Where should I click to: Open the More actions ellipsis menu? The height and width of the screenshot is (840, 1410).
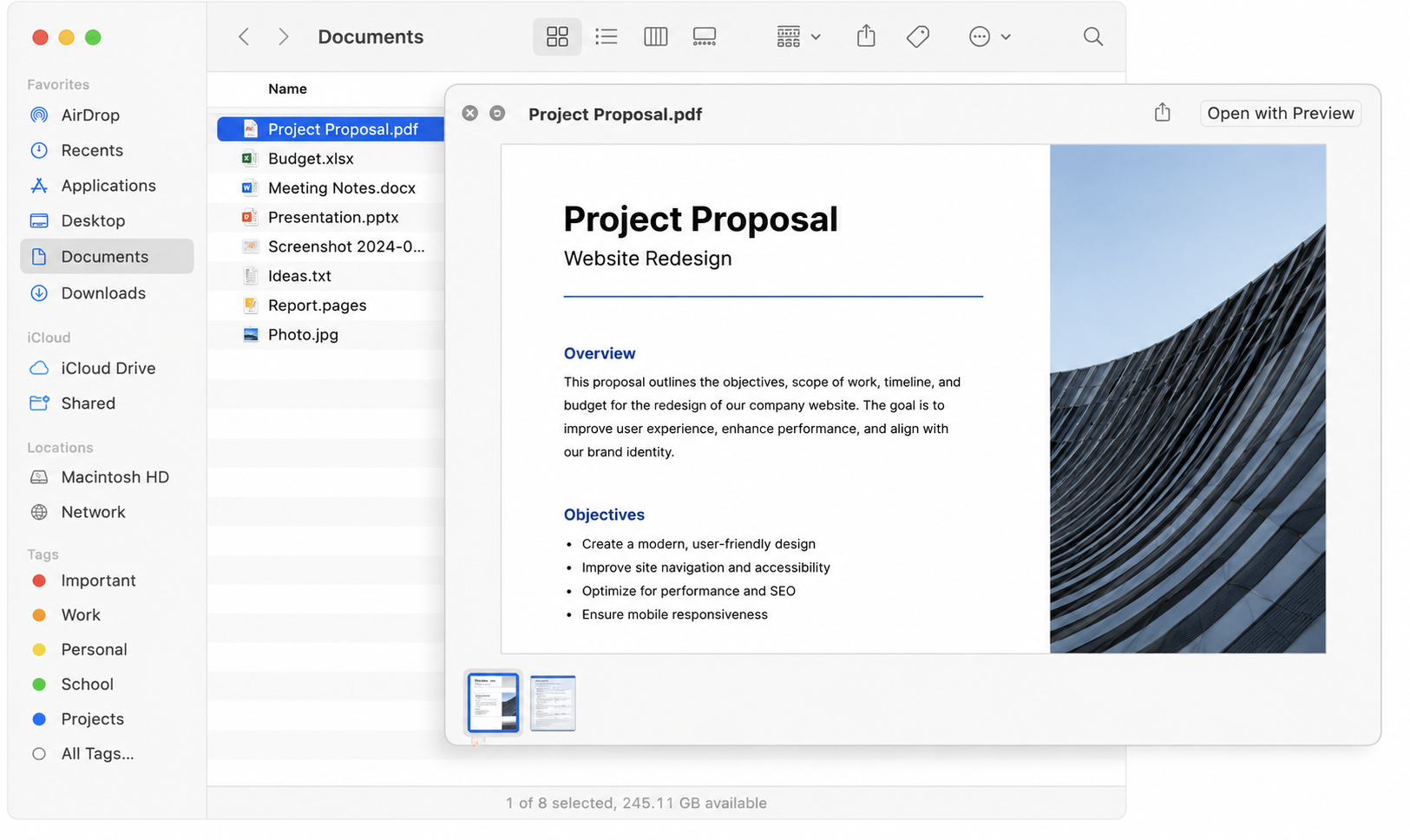pos(989,36)
